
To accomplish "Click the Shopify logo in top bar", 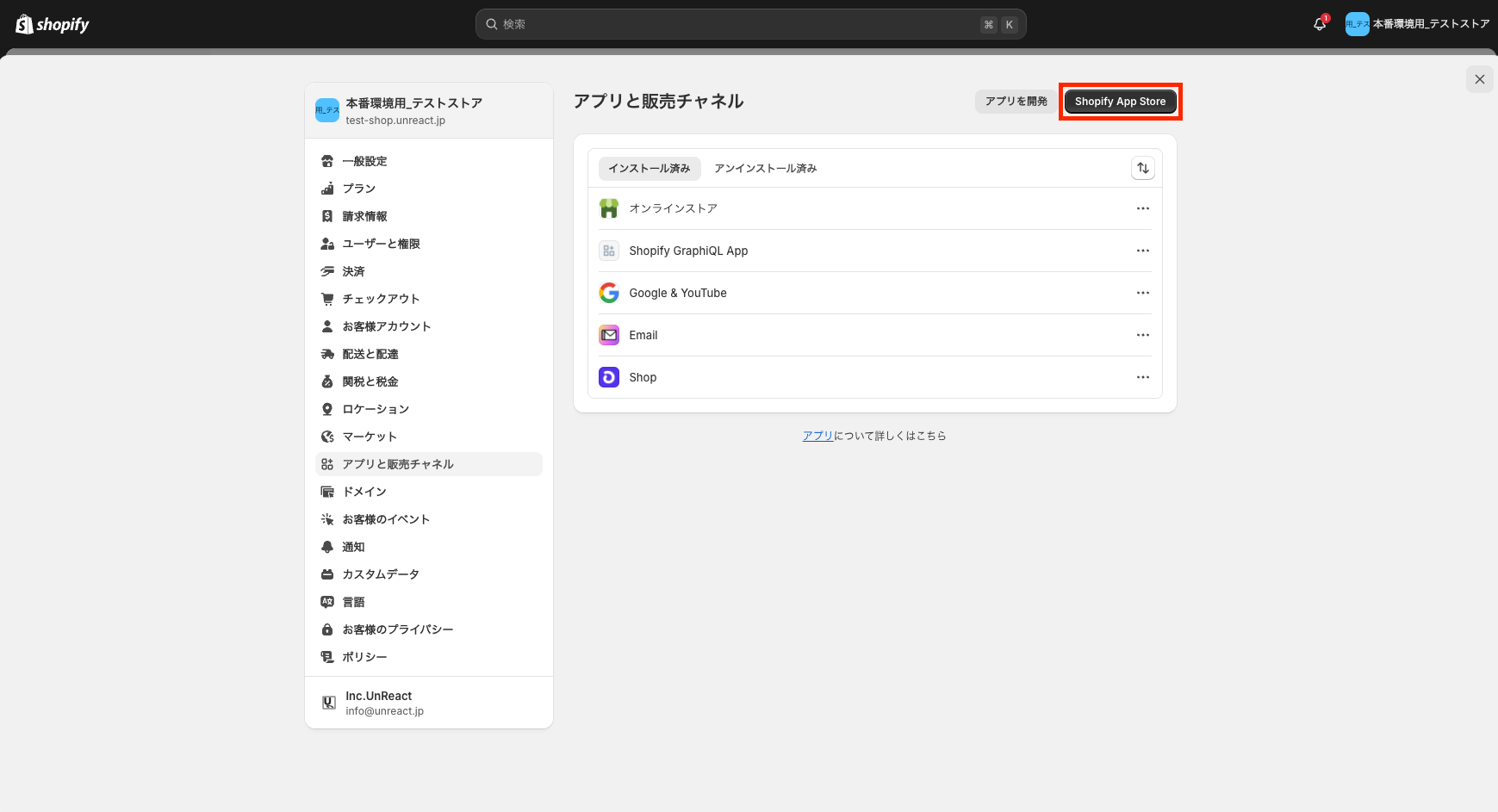I will coord(52,23).
